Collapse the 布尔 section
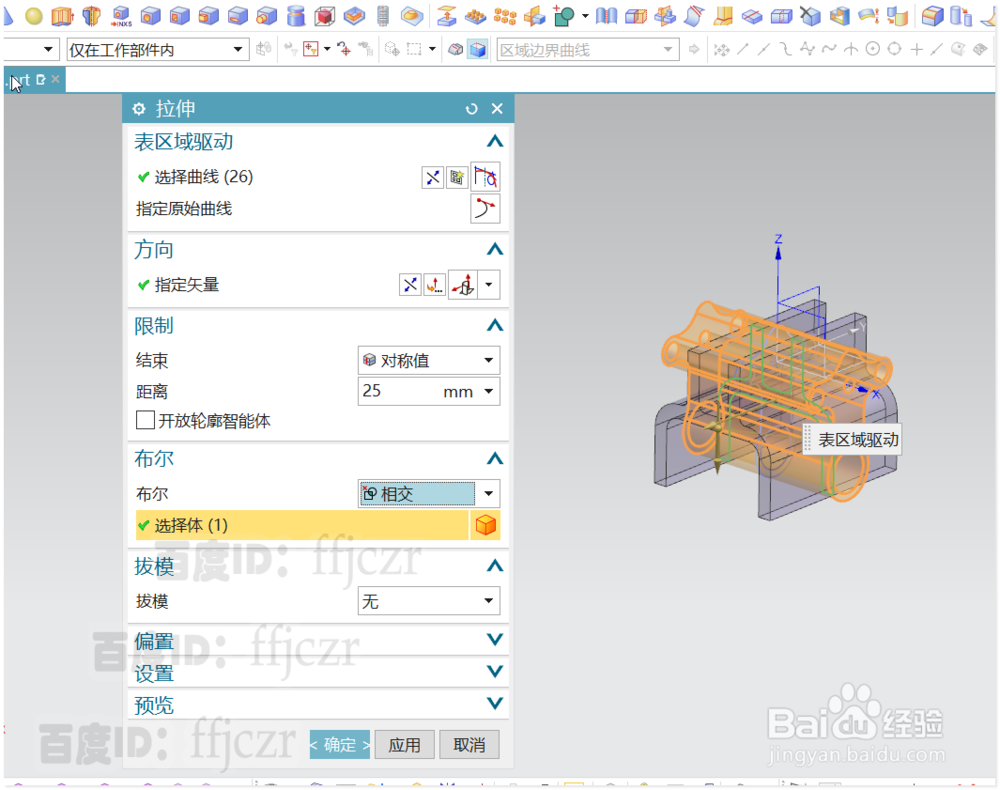The width and height of the screenshot is (1000, 790). (x=495, y=458)
